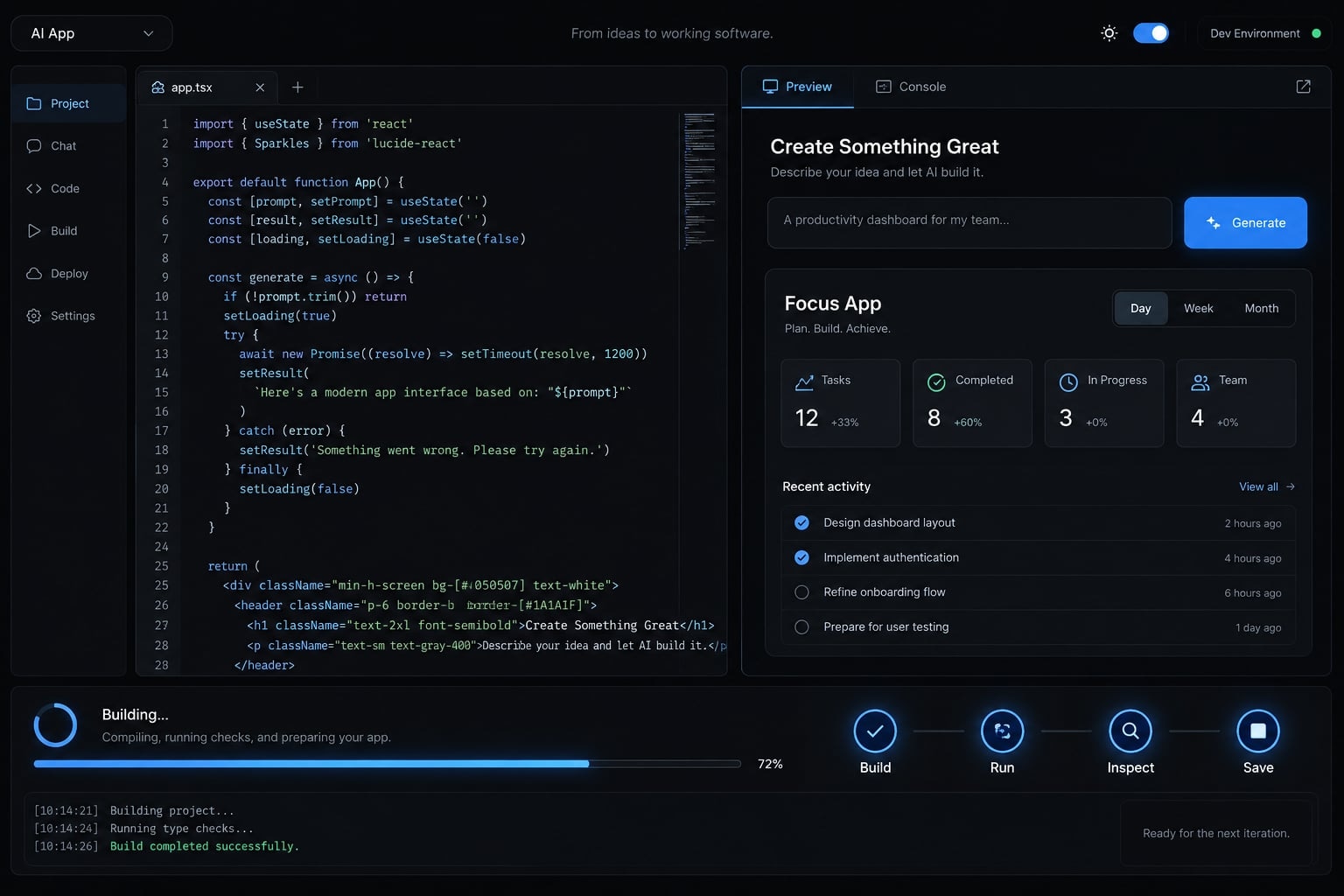1344x896 pixels.
Task: Click the code minimap thumbnail
Action: tap(699, 179)
